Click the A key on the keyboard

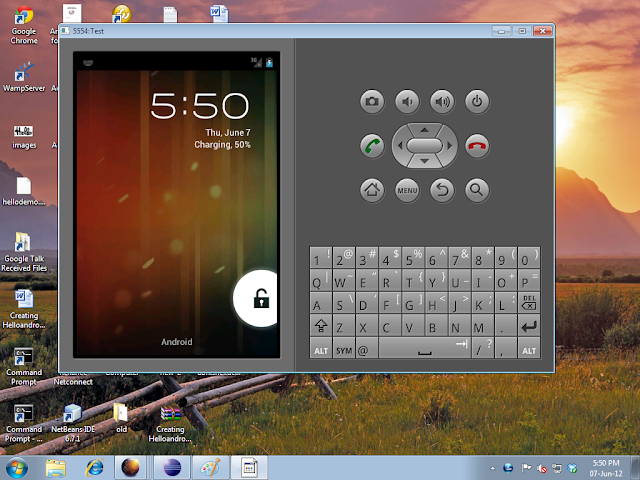coord(321,302)
